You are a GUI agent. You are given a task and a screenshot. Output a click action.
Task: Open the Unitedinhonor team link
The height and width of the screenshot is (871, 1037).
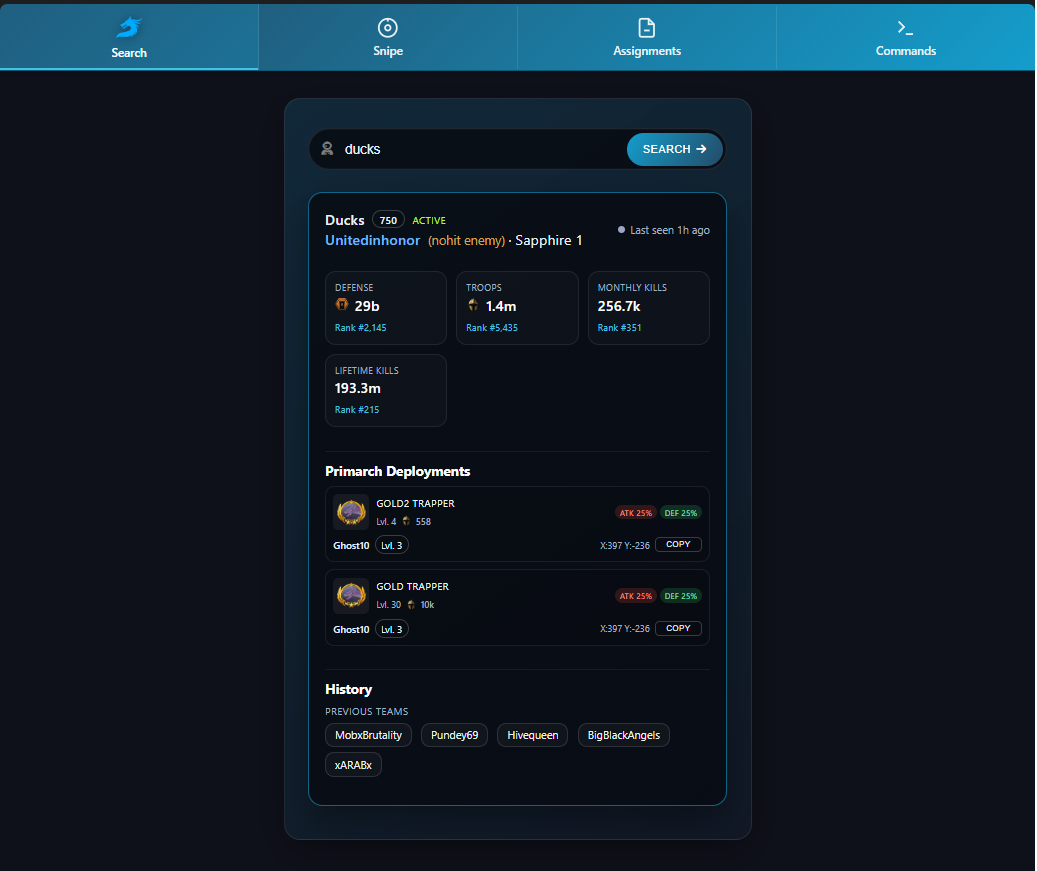coord(372,241)
